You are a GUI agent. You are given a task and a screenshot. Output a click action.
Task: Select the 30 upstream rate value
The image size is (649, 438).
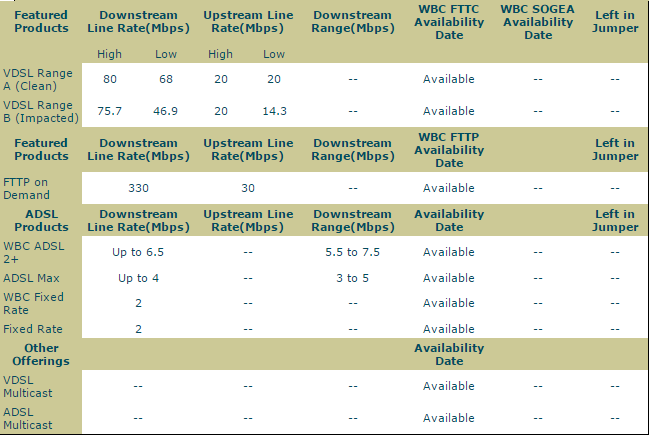click(x=248, y=188)
